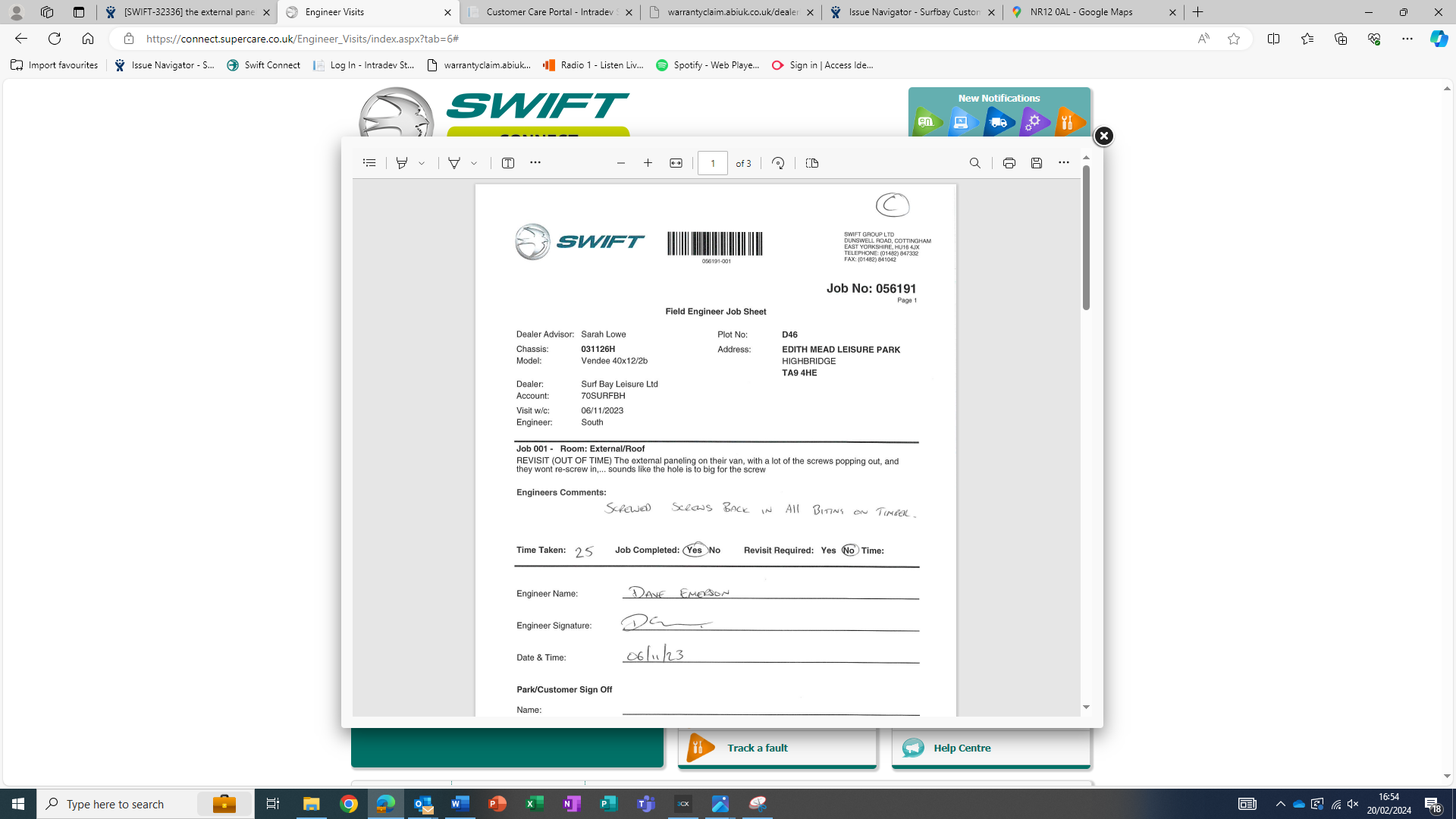Print the job sheet PDF
Image resolution: width=1456 pixels, height=819 pixels.
click(x=1009, y=163)
